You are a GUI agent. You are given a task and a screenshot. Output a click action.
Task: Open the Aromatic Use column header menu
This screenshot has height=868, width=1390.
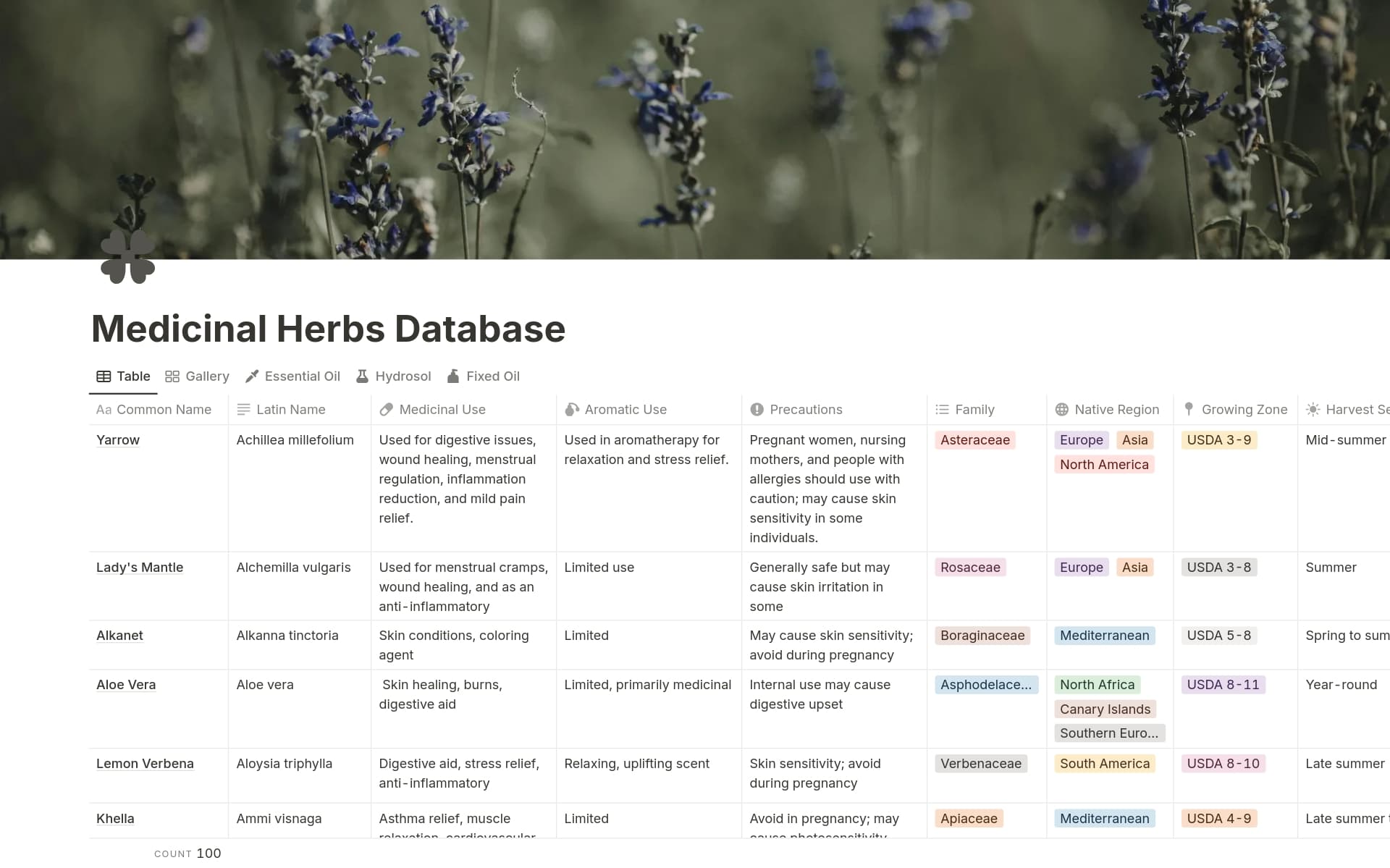click(x=649, y=410)
